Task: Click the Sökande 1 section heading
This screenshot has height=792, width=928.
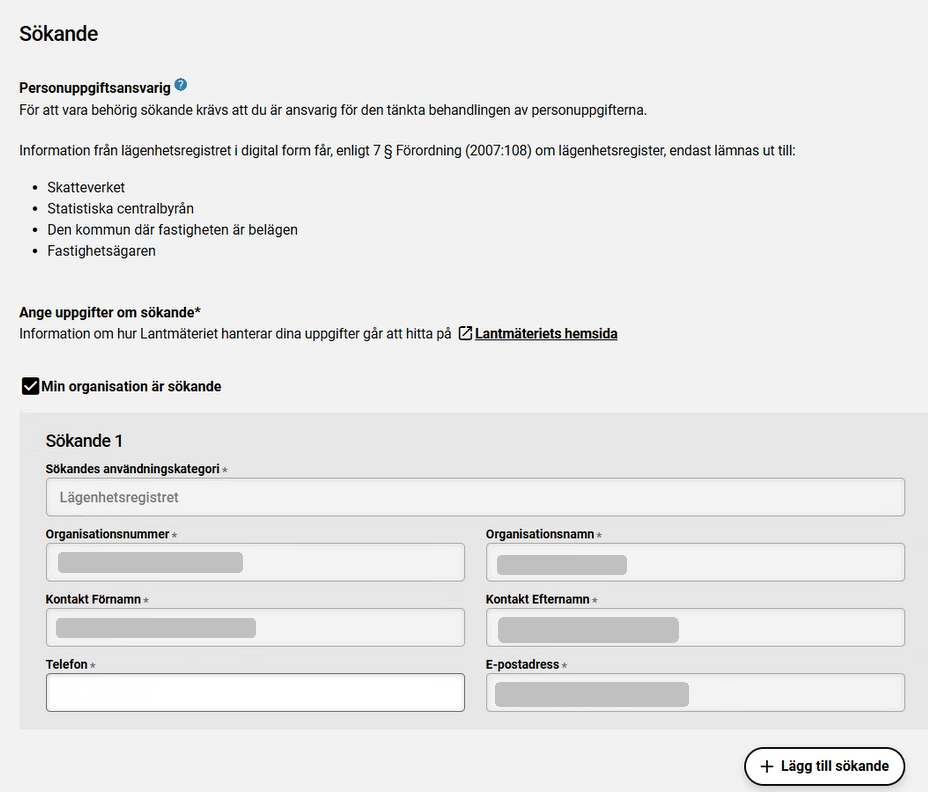Action: 84,441
